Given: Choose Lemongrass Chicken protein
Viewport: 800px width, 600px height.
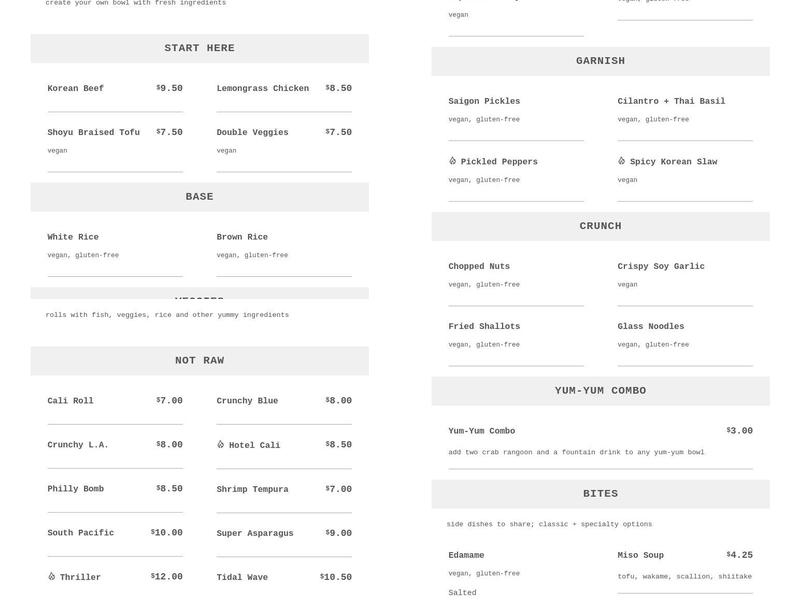Looking at the screenshot, I should coord(262,89).
